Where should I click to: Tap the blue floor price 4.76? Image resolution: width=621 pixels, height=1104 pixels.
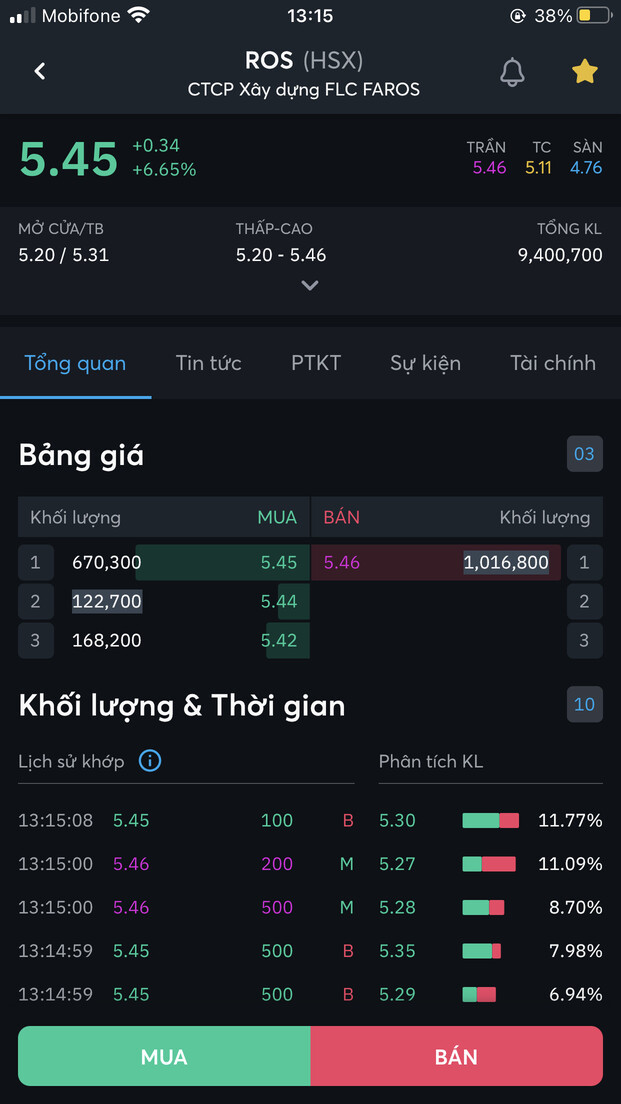[x=586, y=168]
